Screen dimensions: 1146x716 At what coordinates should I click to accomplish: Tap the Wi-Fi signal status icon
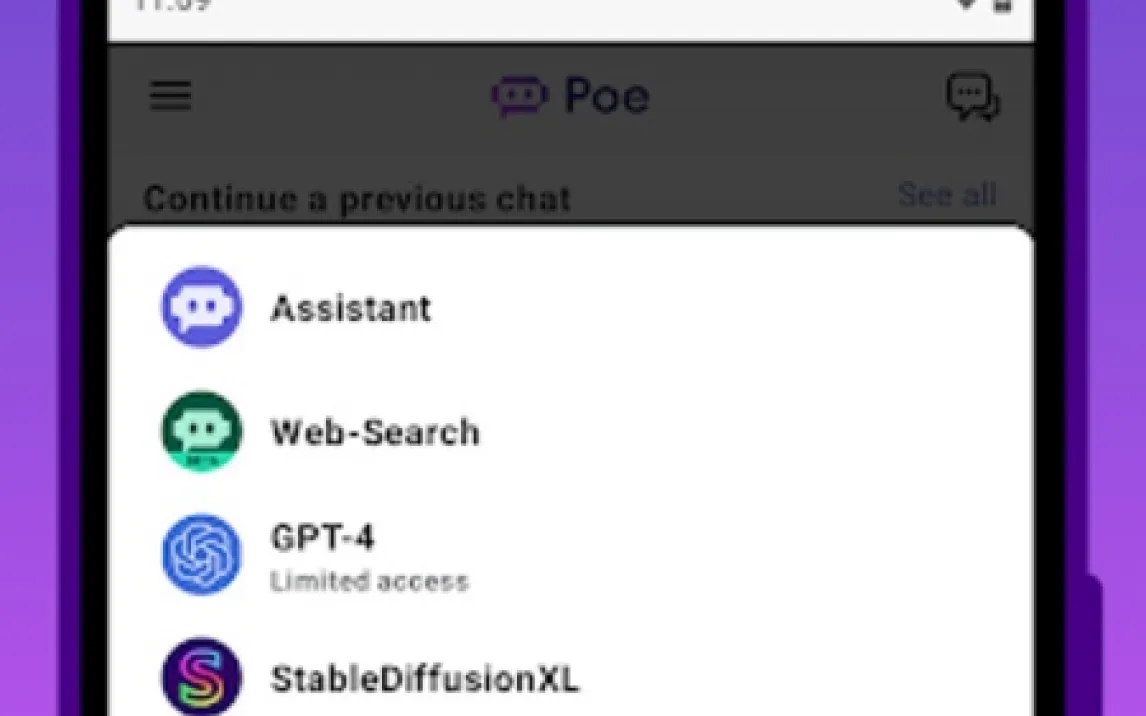click(x=966, y=5)
